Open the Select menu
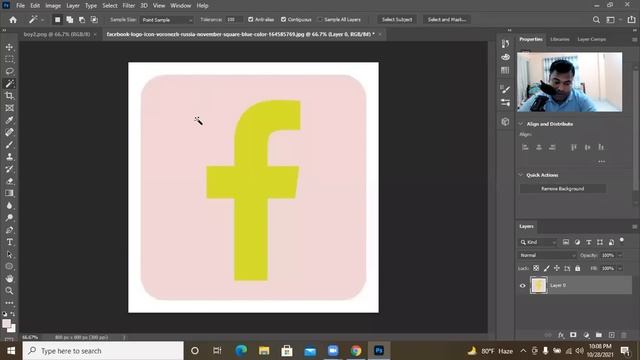This screenshot has height=360, width=640. point(110,6)
